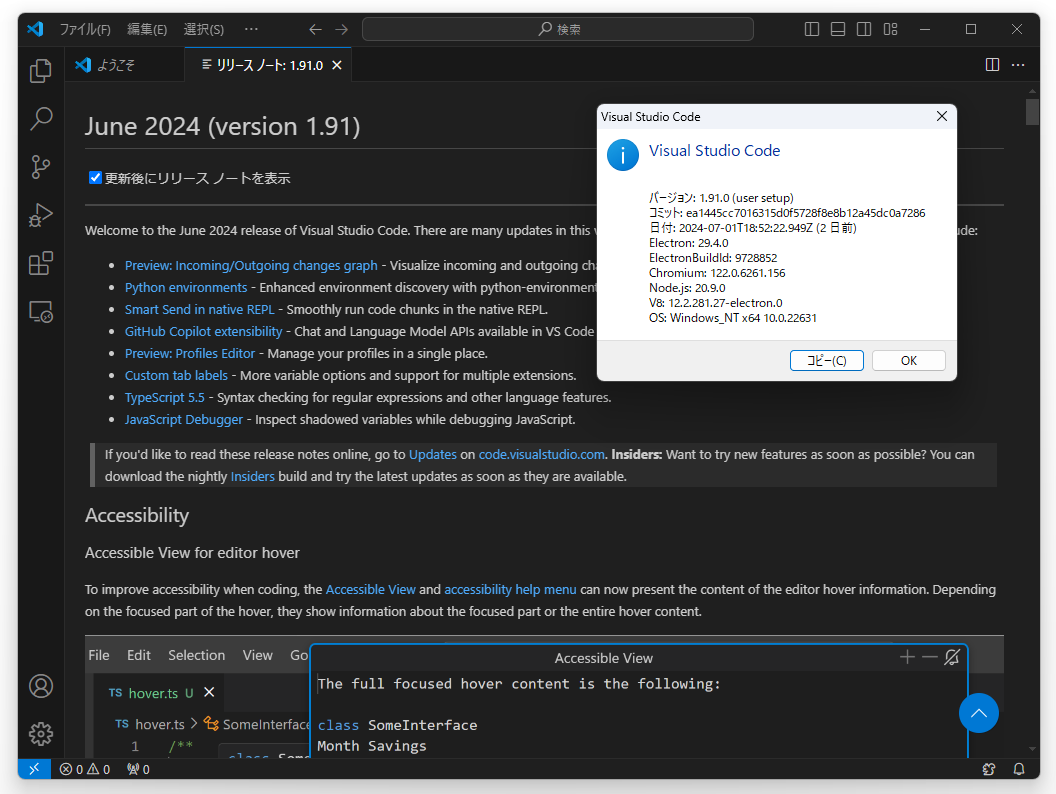Open the Search view from the activity bar

[x=40, y=119]
